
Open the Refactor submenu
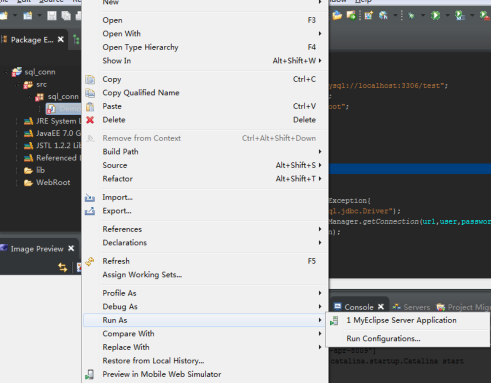(205, 179)
